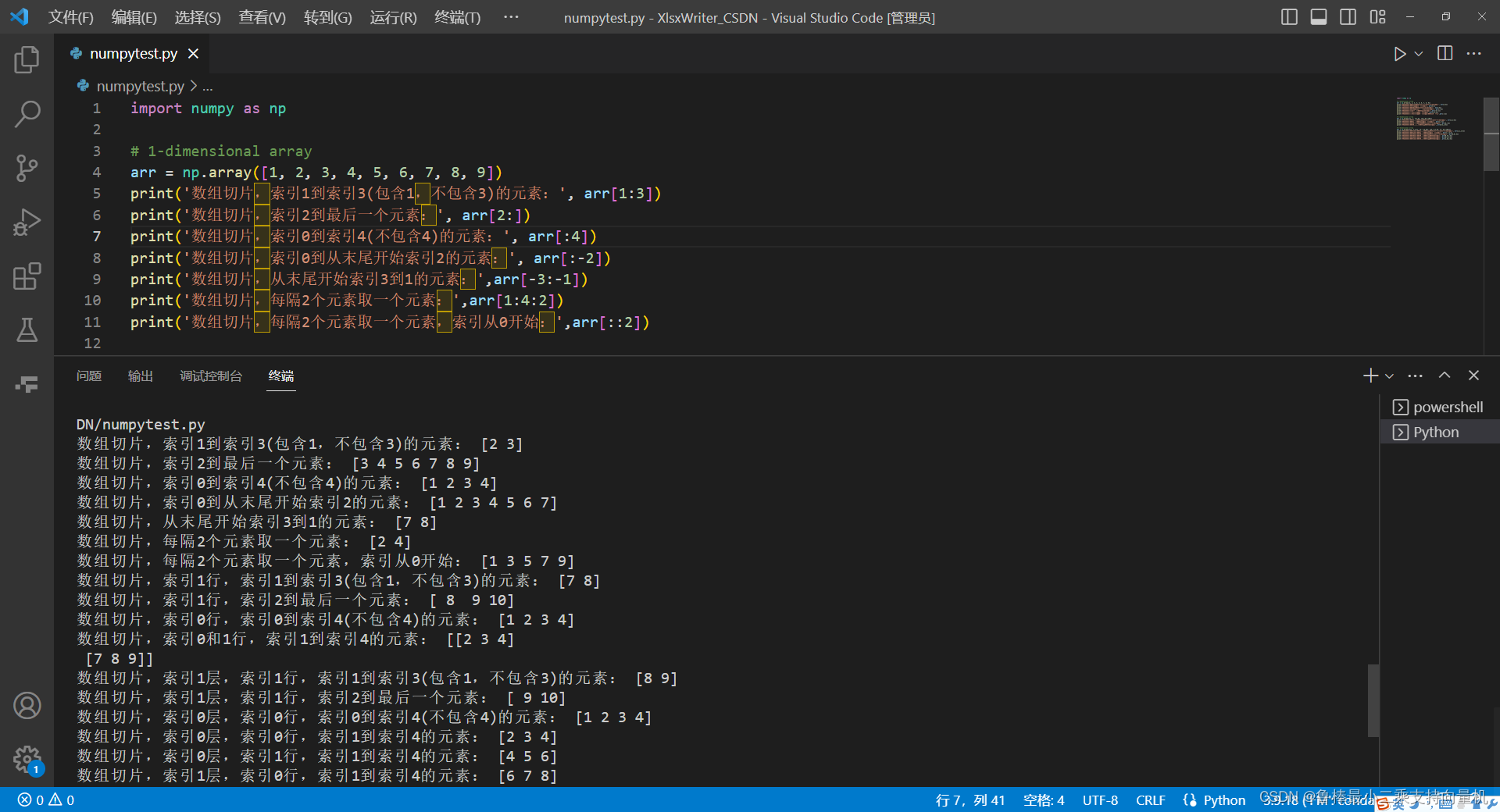Viewport: 1500px width, 812px height.
Task: Switch to the 问题 panel tab
Action: [x=89, y=376]
